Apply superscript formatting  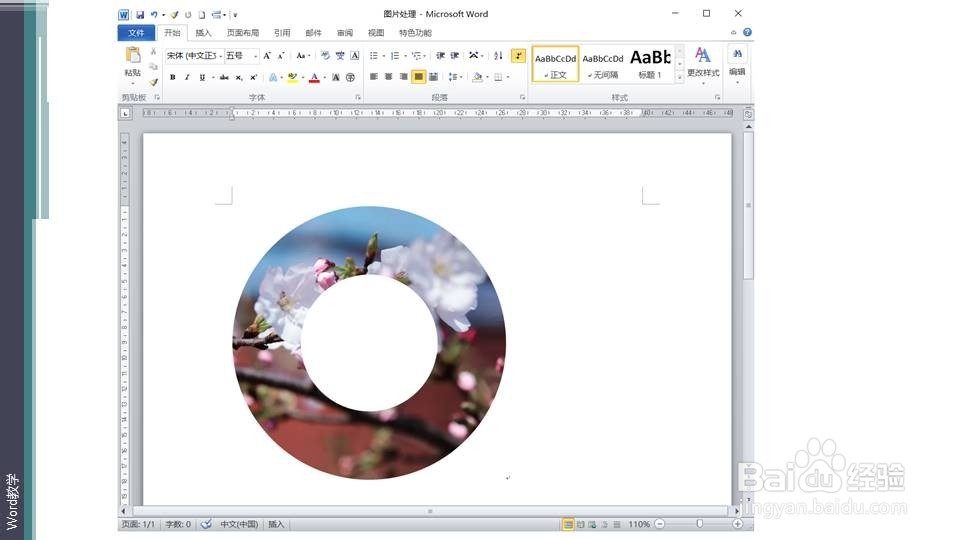click(x=253, y=77)
